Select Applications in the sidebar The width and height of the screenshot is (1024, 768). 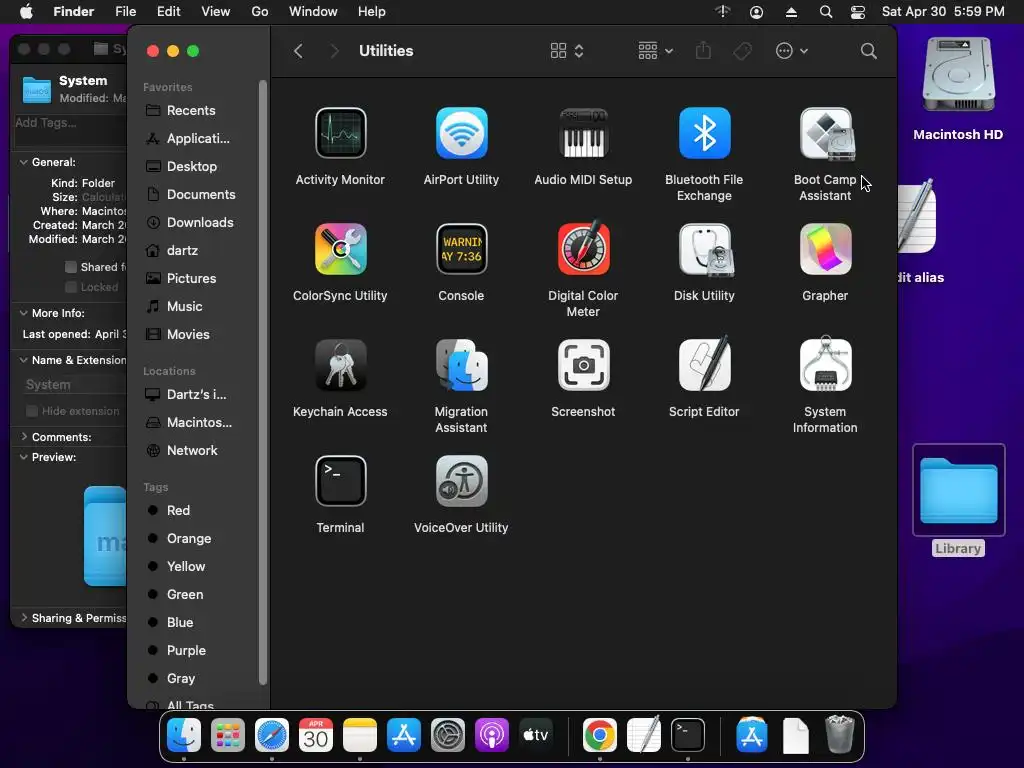(x=200, y=138)
